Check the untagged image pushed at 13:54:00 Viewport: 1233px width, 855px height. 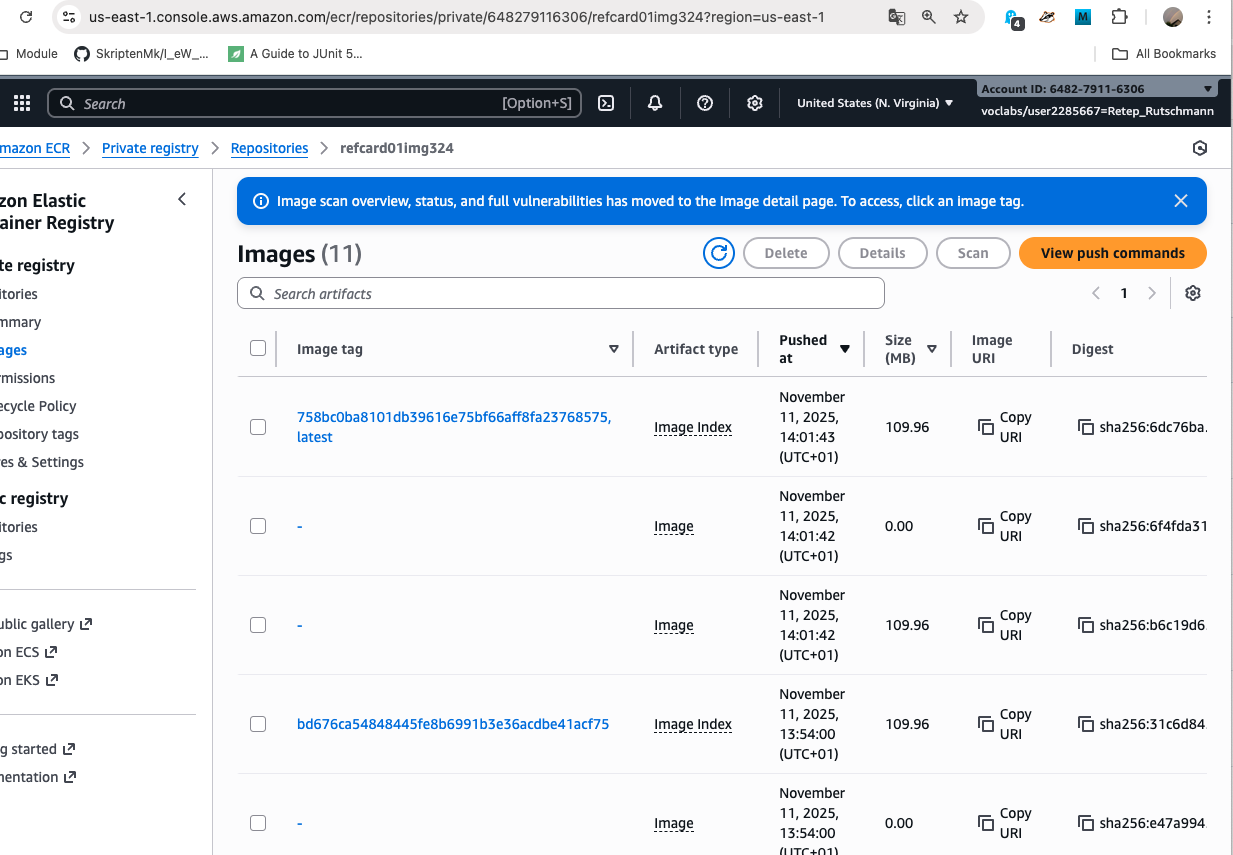tap(258, 823)
